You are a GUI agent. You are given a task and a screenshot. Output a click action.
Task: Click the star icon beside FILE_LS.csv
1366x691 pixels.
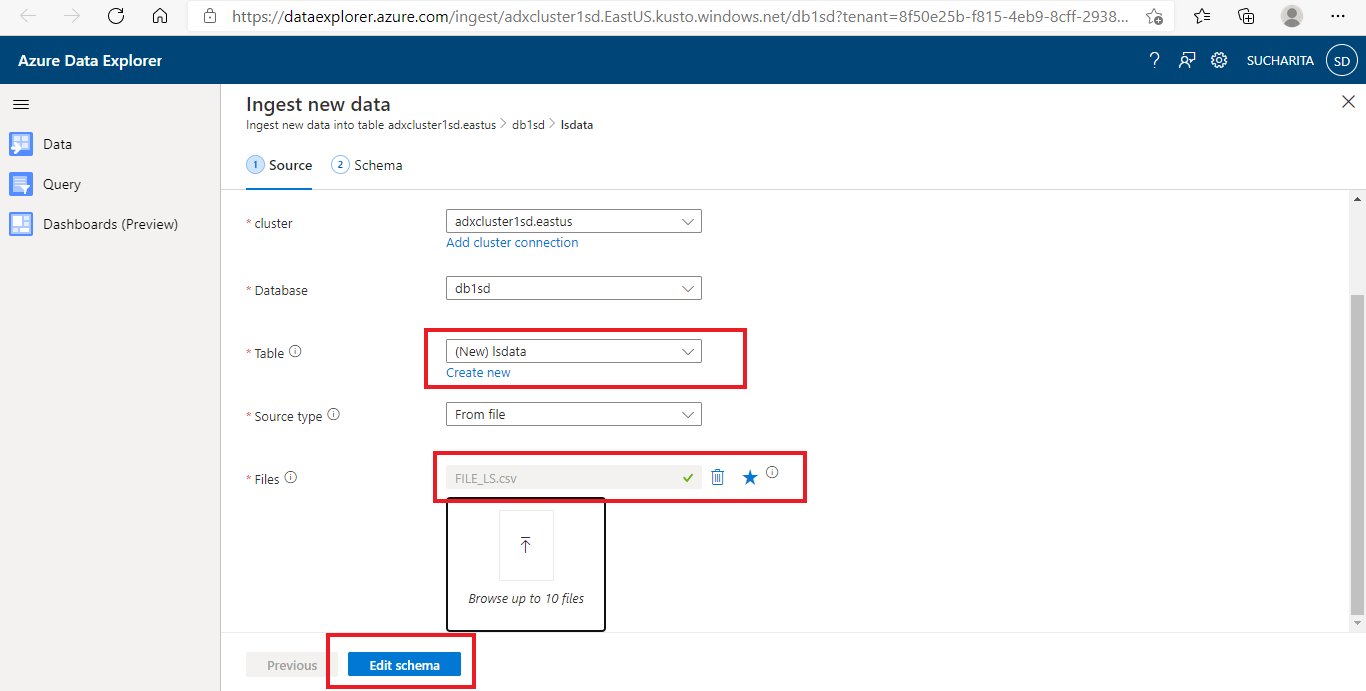point(750,477)
